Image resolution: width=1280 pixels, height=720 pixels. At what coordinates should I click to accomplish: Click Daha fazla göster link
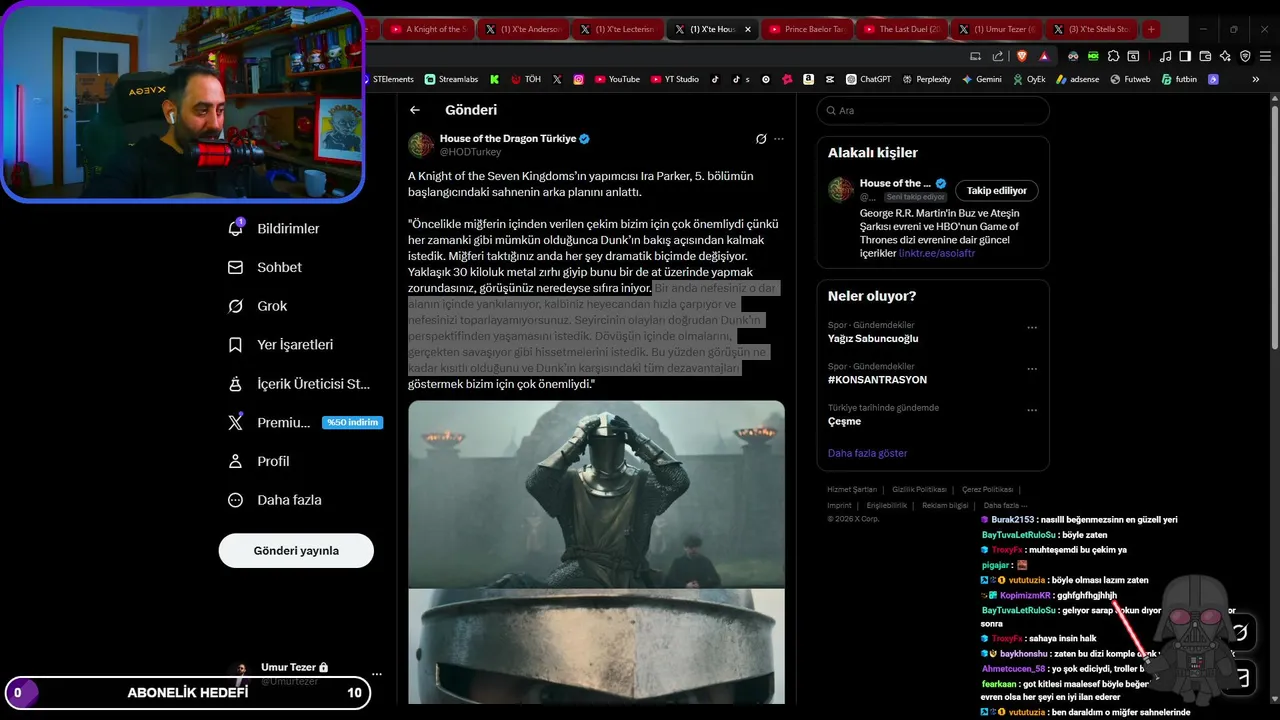click(x=868, y=453)
